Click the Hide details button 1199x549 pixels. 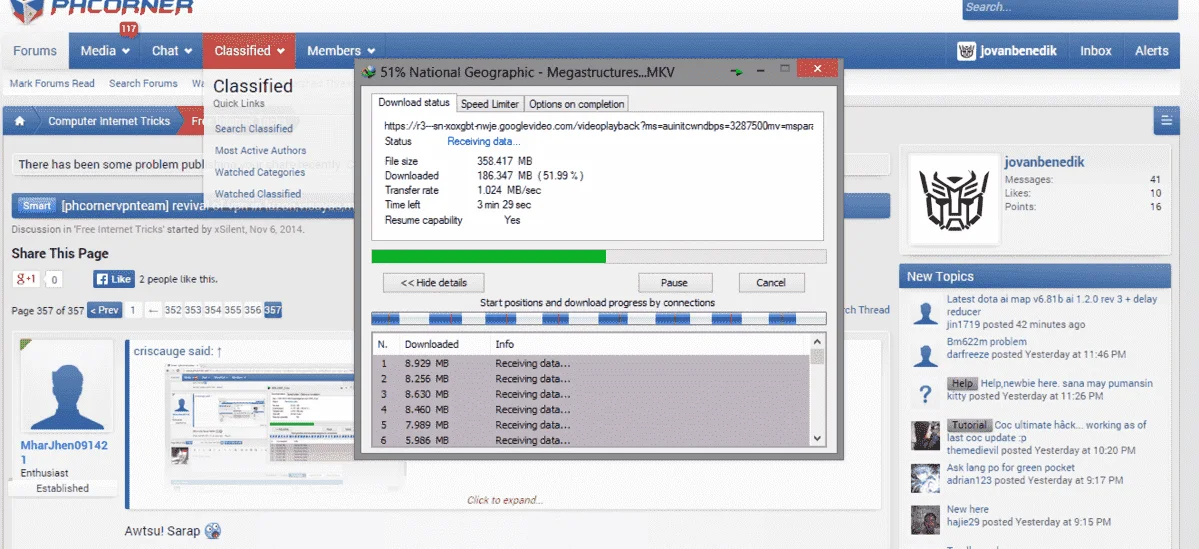[434, 282]
